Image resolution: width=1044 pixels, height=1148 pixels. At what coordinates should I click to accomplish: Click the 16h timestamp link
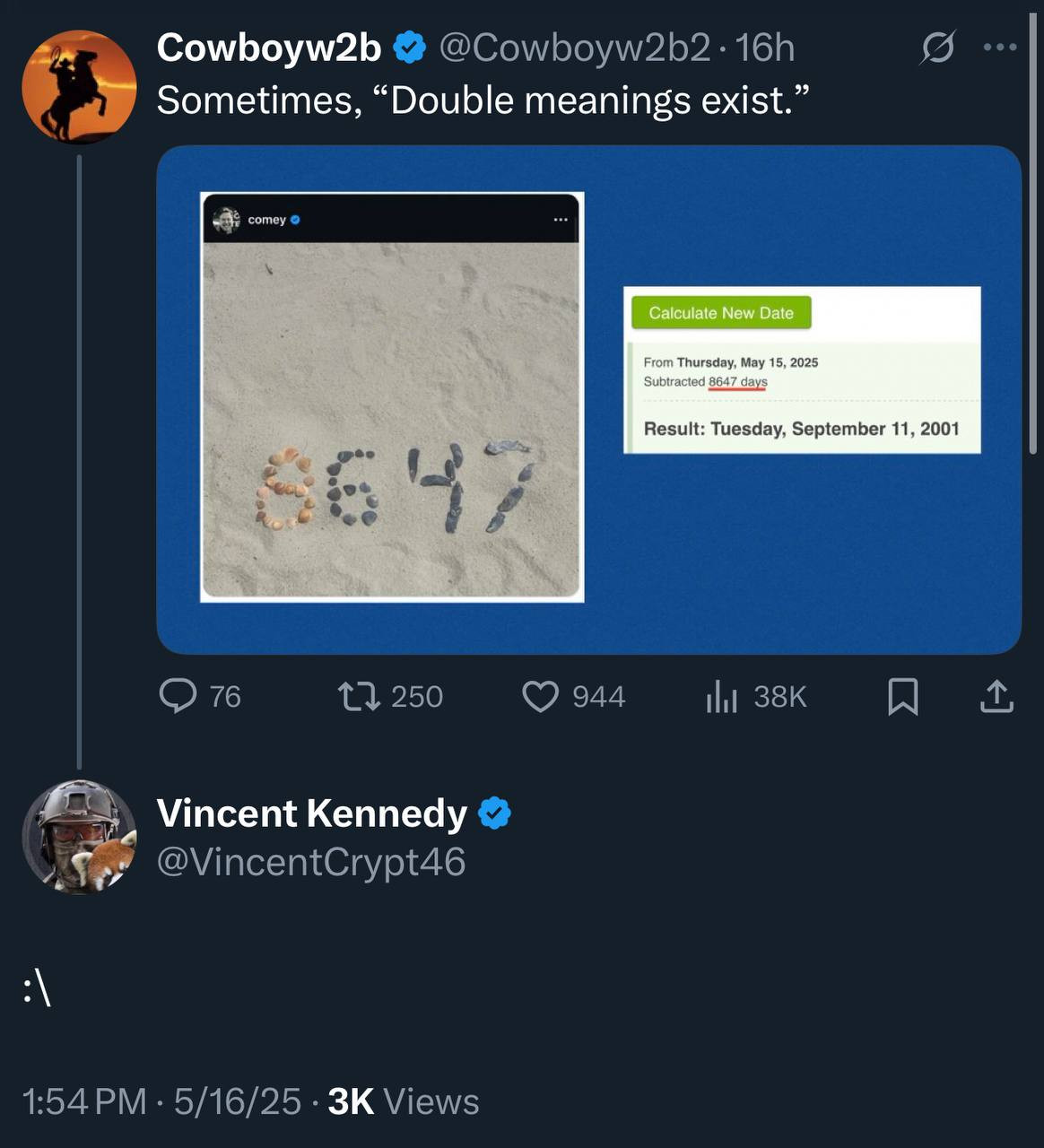tap(765, 48)
